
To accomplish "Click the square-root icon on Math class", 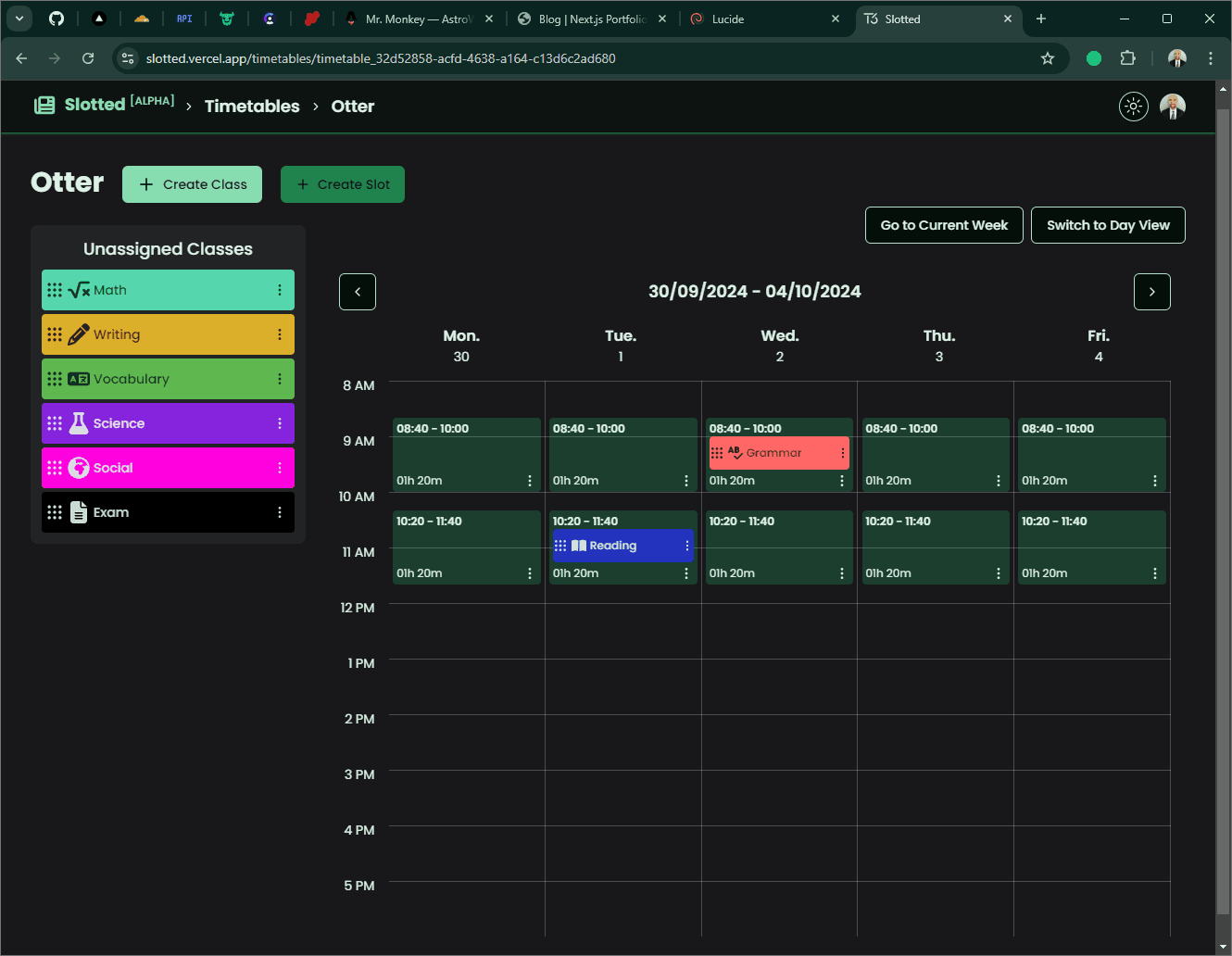I will tap(79, 290).
